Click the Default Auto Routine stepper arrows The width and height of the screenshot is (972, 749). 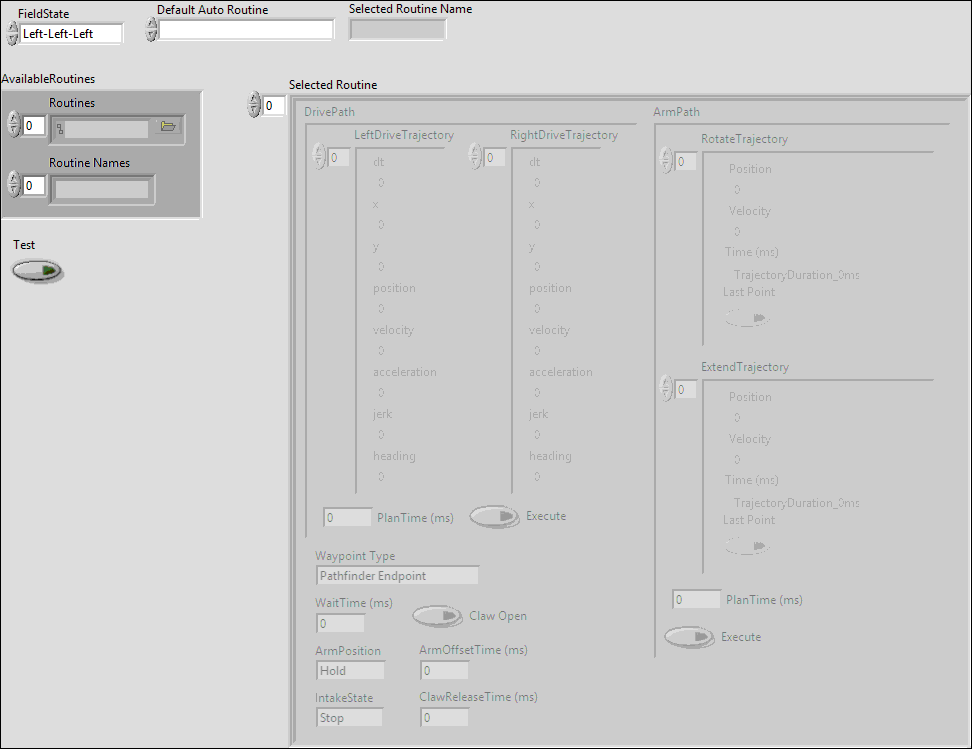click(x=151, y=28)
